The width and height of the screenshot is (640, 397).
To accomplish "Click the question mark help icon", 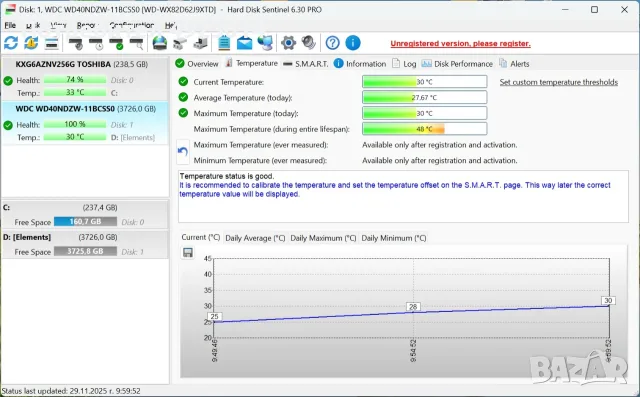I will click(333, 43).
